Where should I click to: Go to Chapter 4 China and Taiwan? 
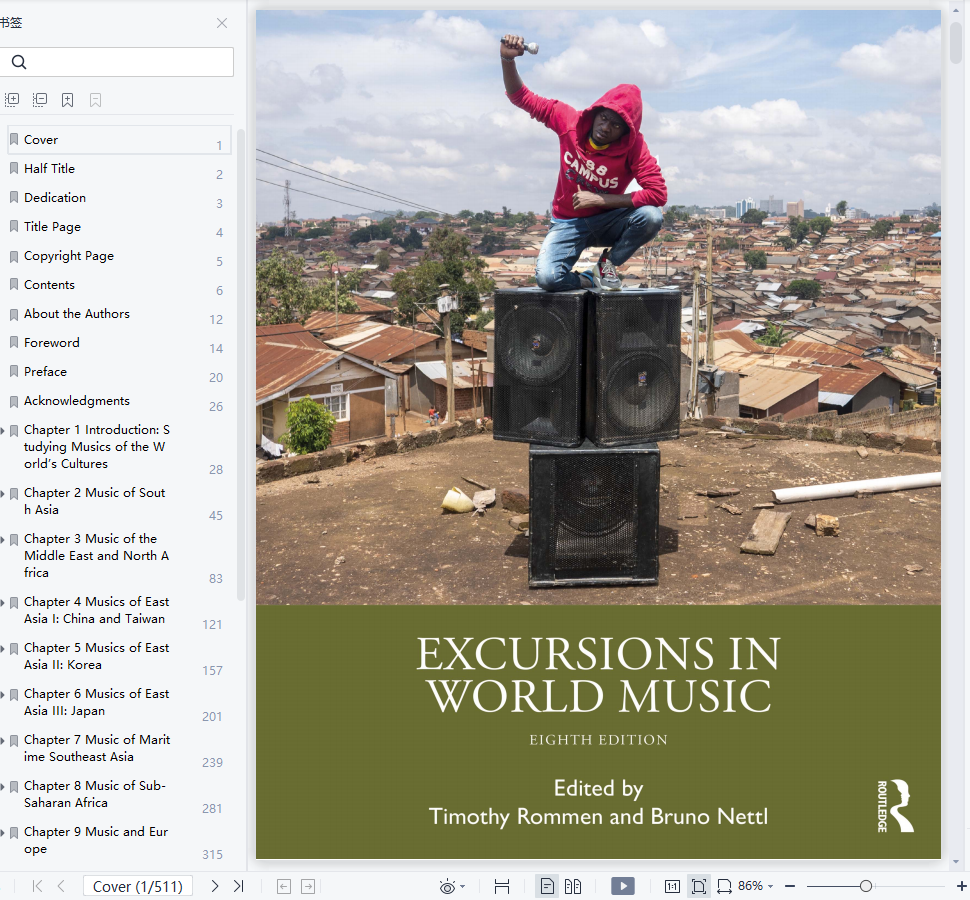97,610
